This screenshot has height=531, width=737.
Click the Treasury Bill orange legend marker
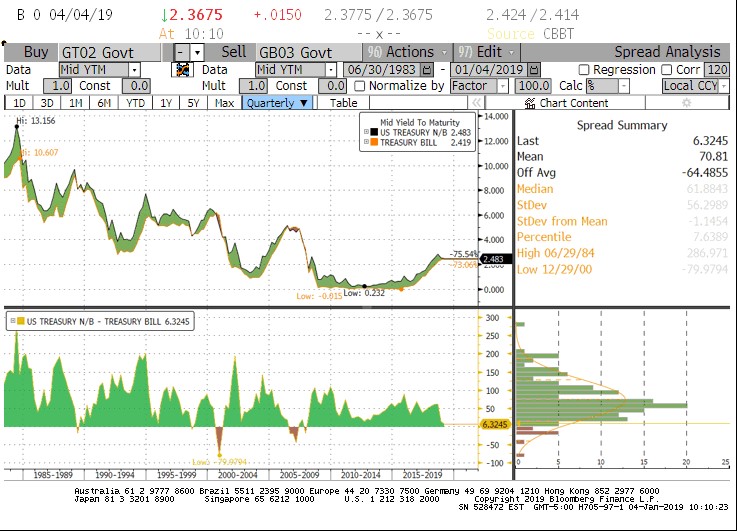click(373, 142)
